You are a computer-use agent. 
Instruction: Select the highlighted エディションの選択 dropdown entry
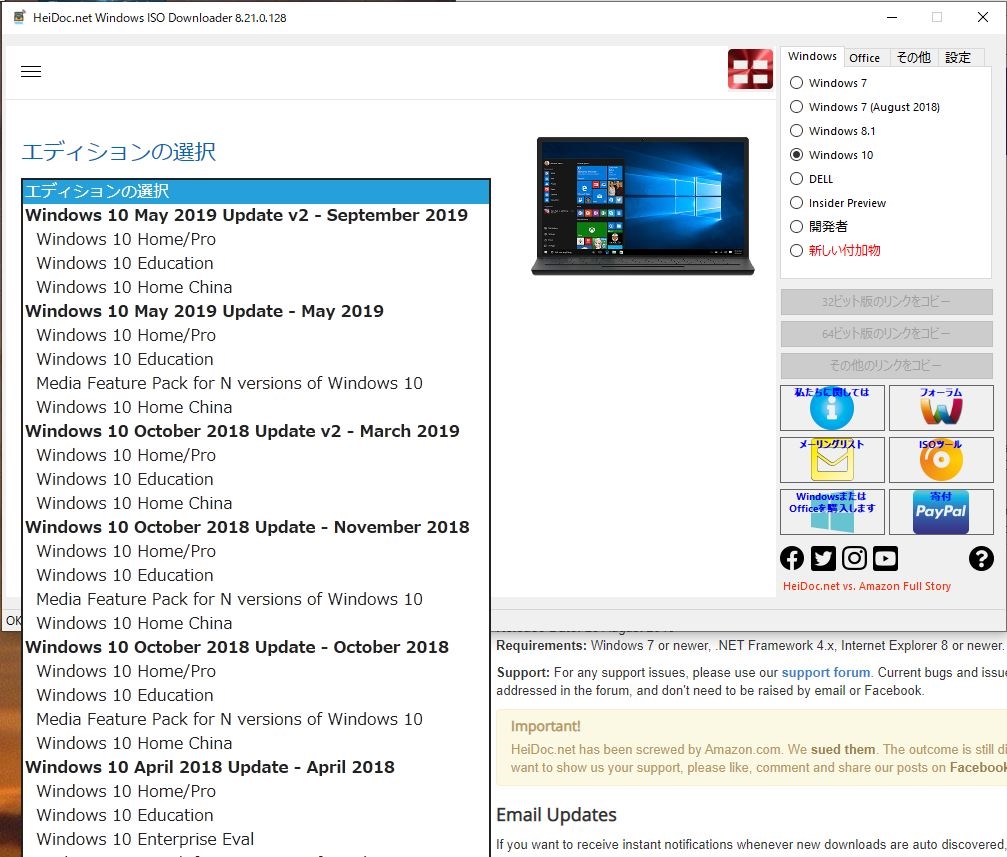256,191
